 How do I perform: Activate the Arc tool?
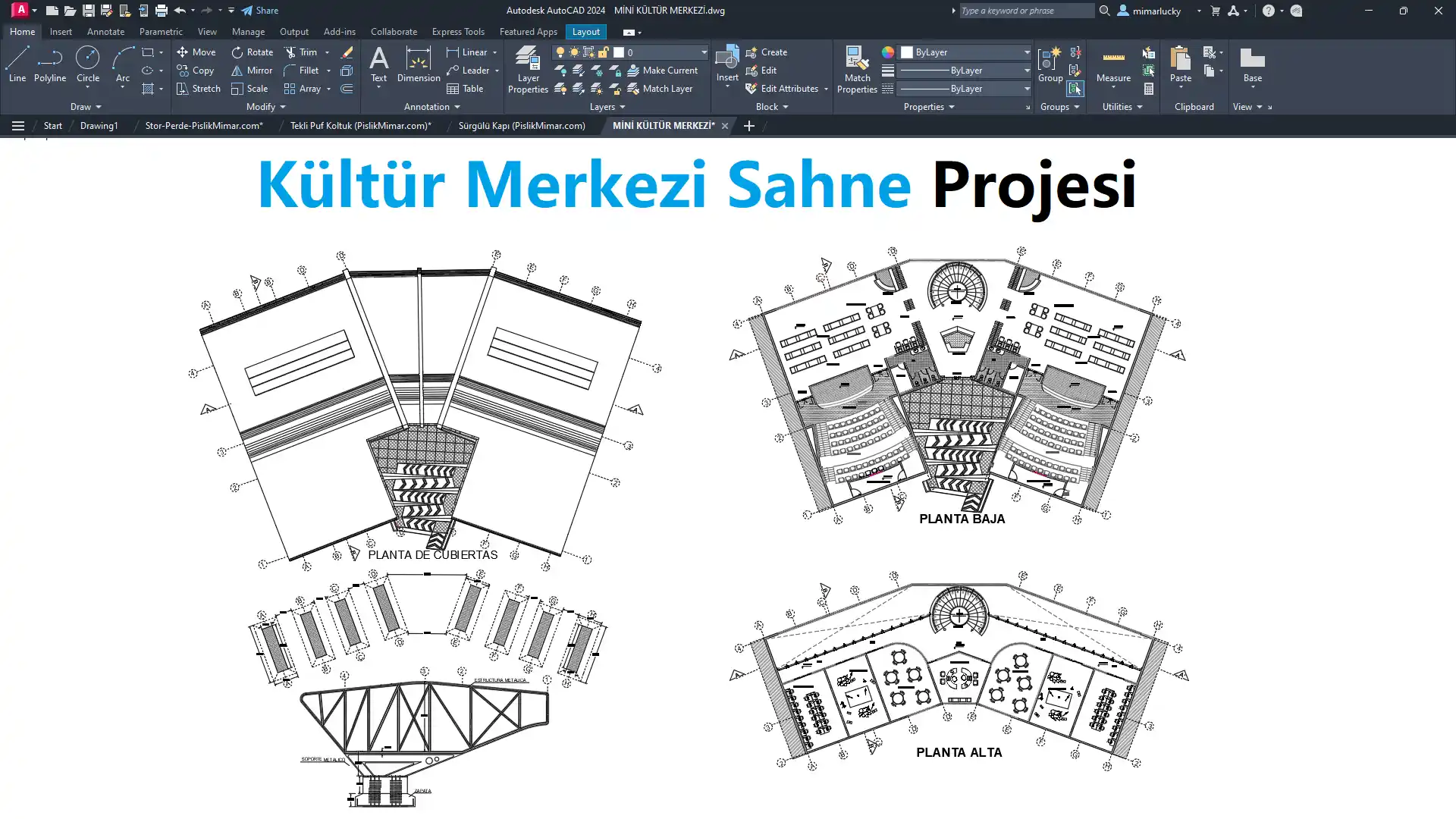pos(122,63)
